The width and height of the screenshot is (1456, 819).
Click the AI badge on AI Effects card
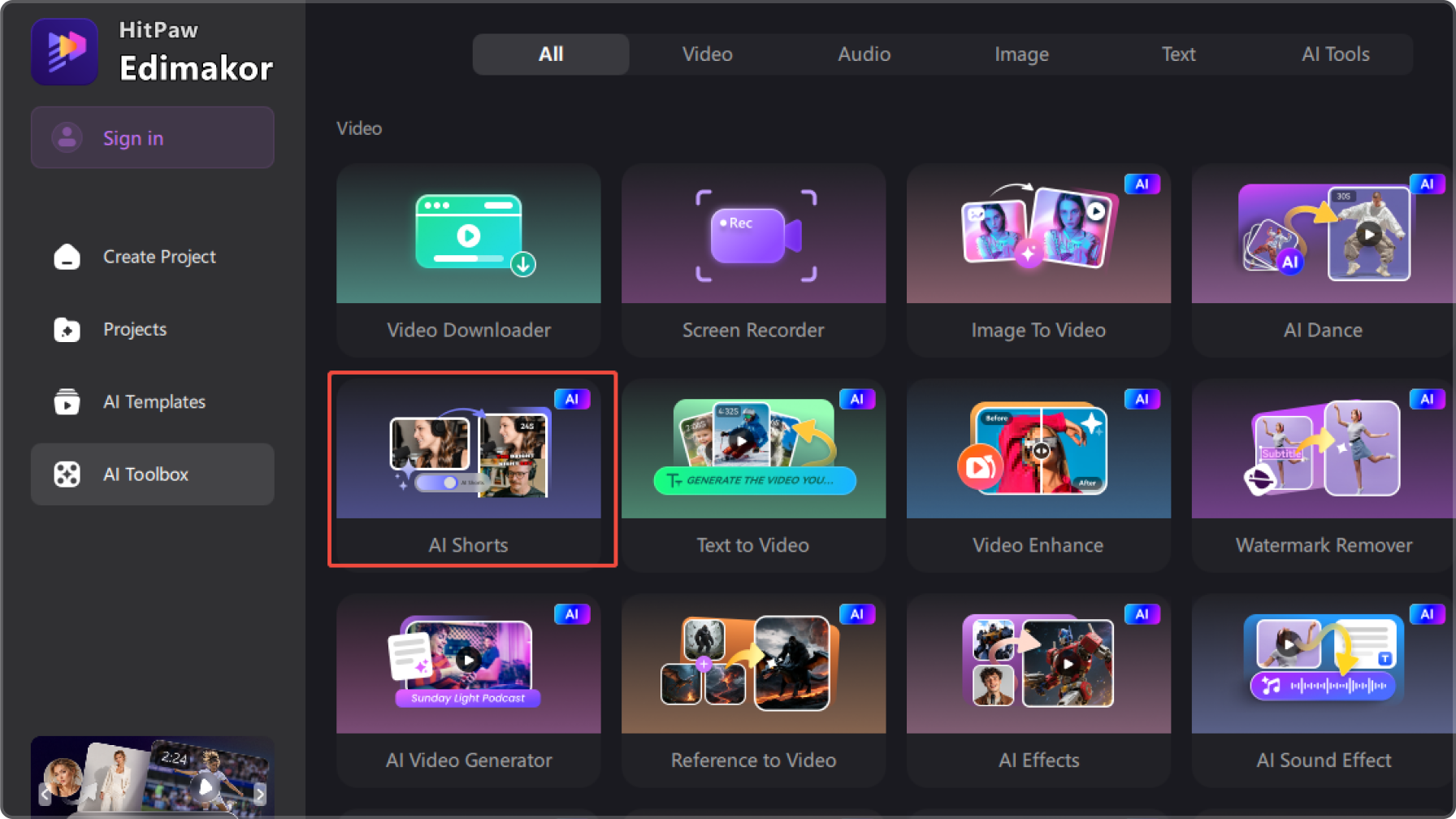pyautogui.click(x=1142, y=614)
